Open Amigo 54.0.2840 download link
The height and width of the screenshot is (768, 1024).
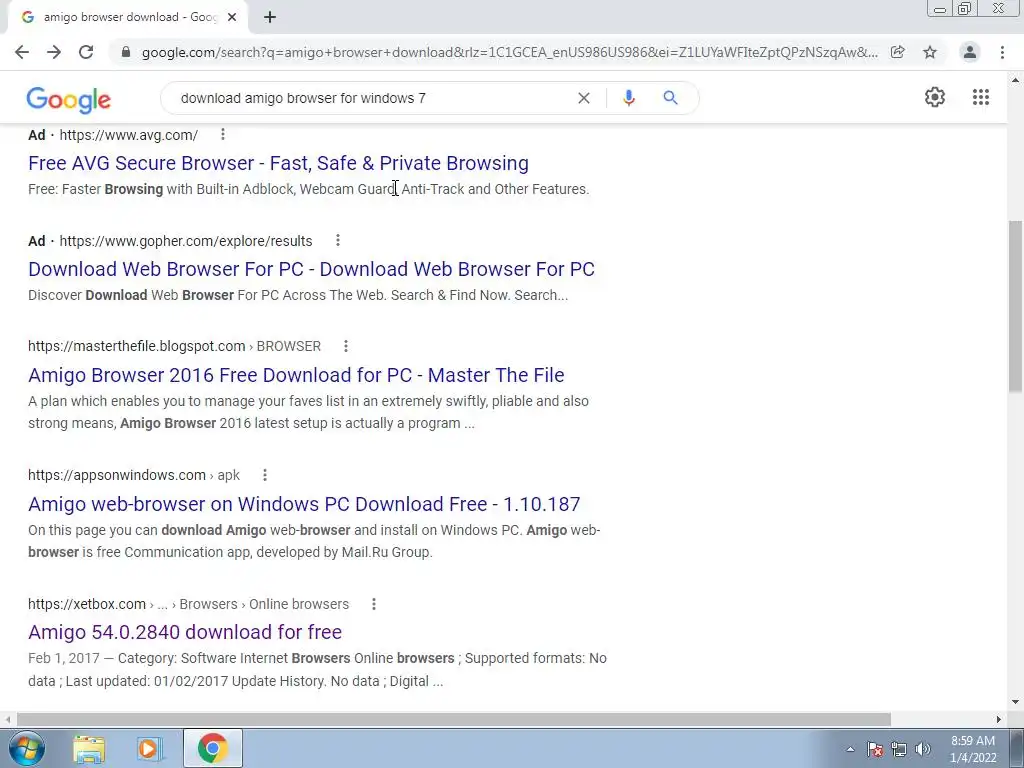[x=185, y=632]
